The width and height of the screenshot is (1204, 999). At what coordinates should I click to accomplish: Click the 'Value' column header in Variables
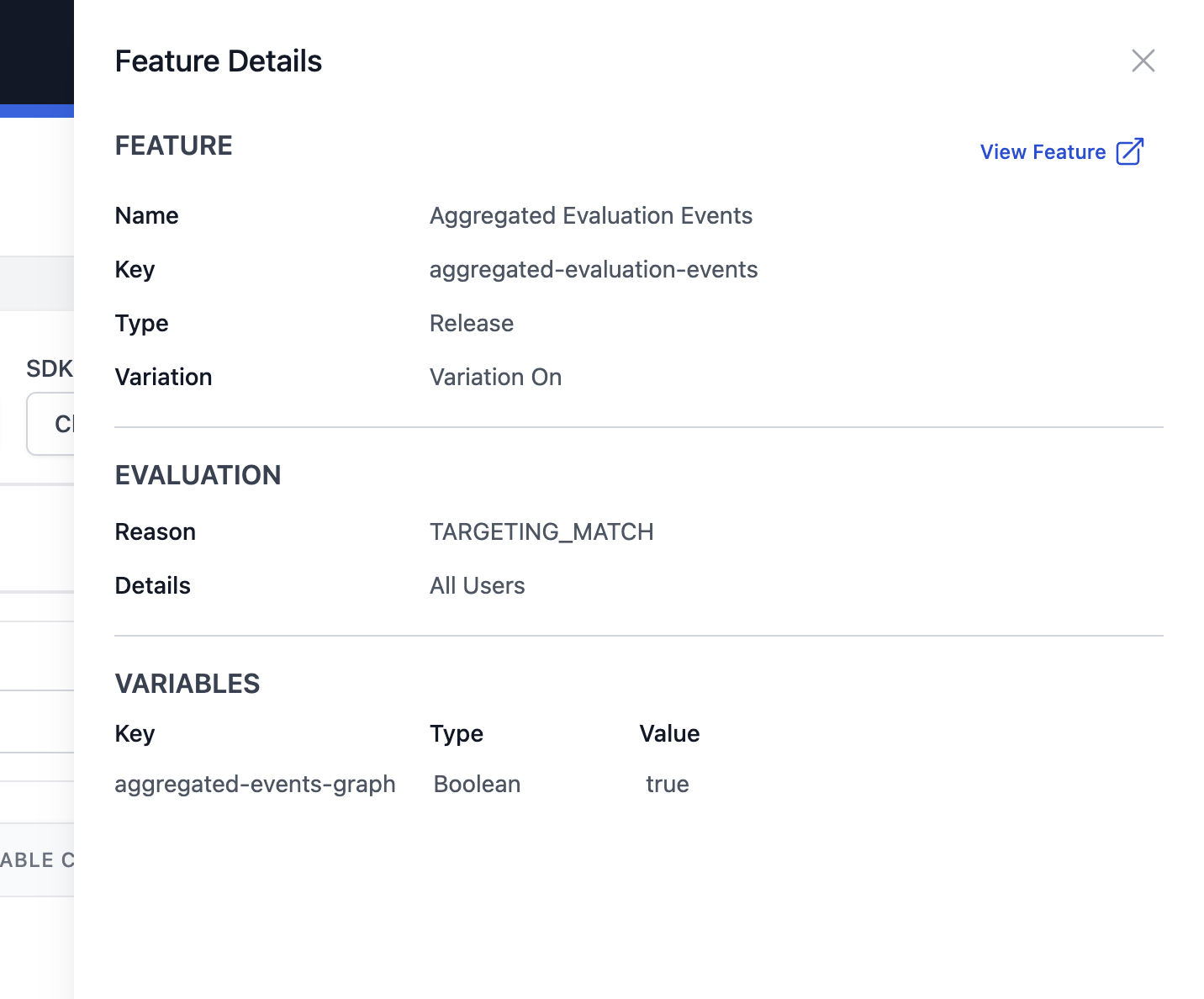coord(669,734)
